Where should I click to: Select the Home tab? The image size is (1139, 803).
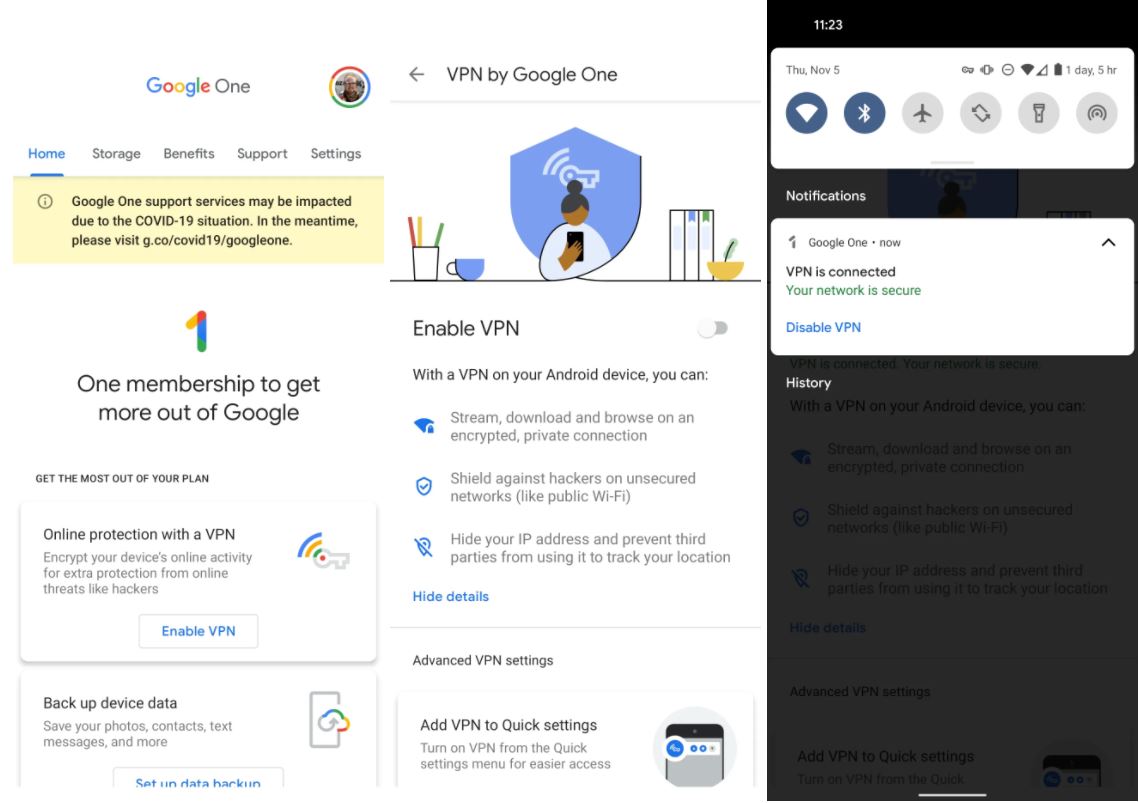46,153
